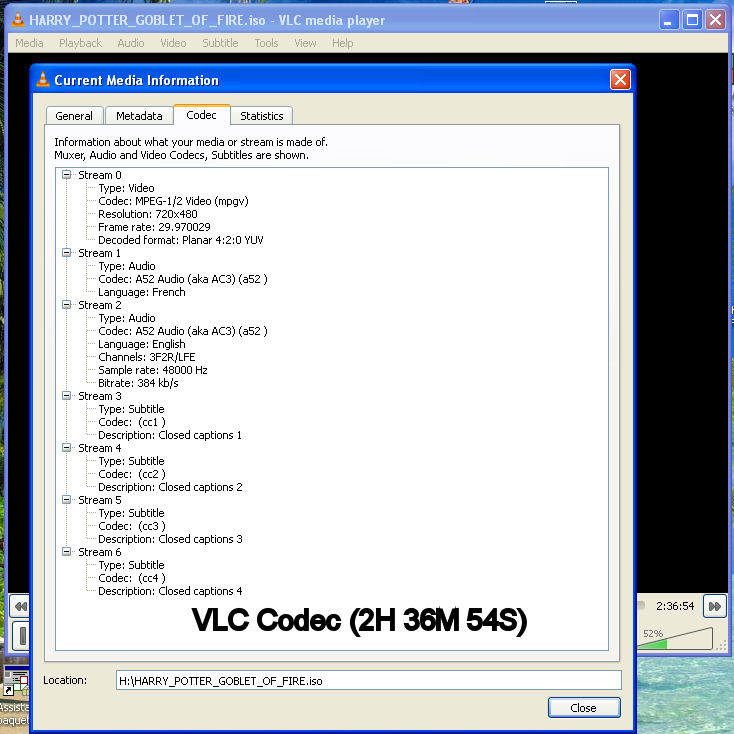Click the Location path input field
Viewport: 734px width, 734px height.
point(368,680)
